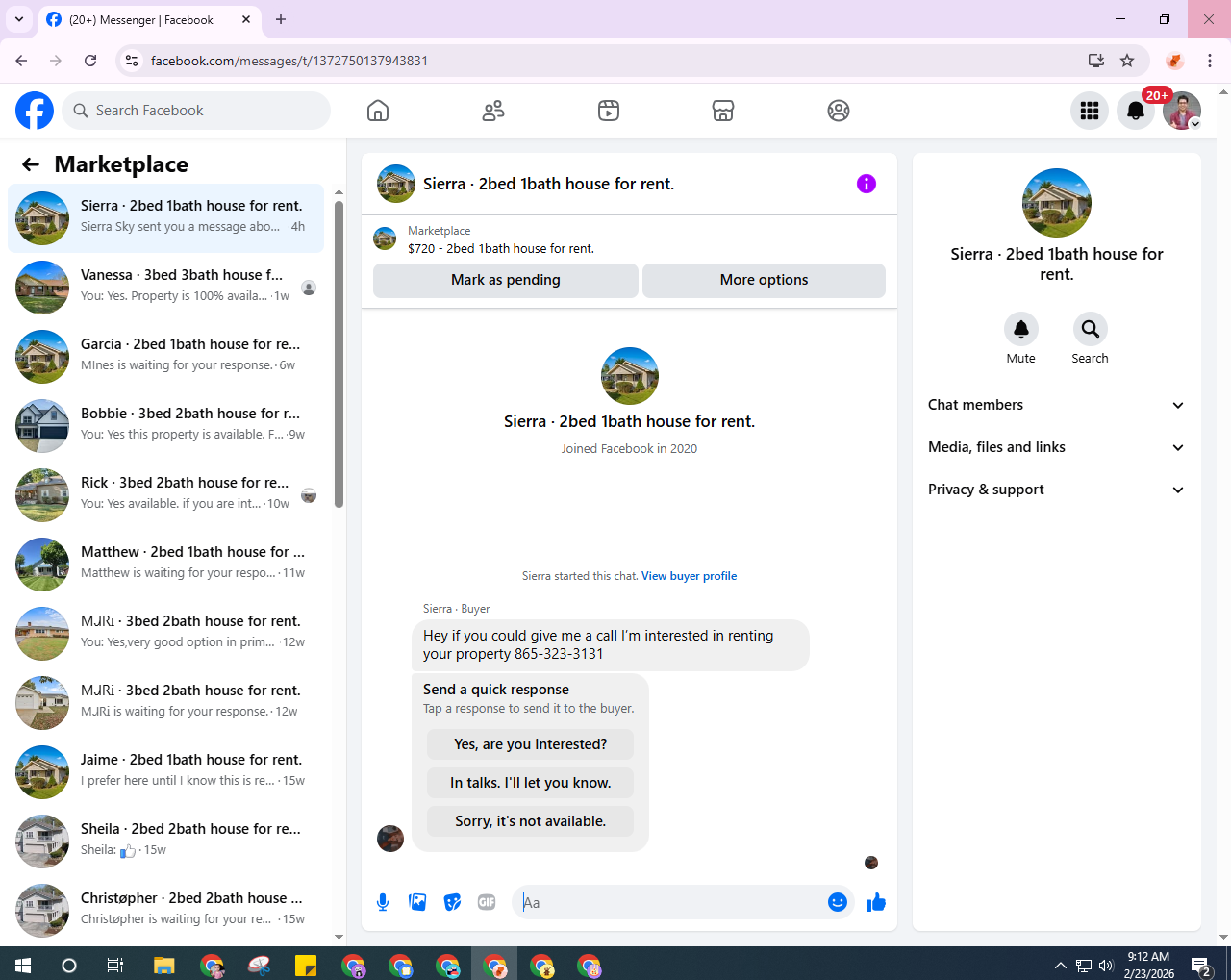Send quick reply Yes, are you interested?
Image resolution: width=1231 pixels, height=980 pixels.
point(531,744)
